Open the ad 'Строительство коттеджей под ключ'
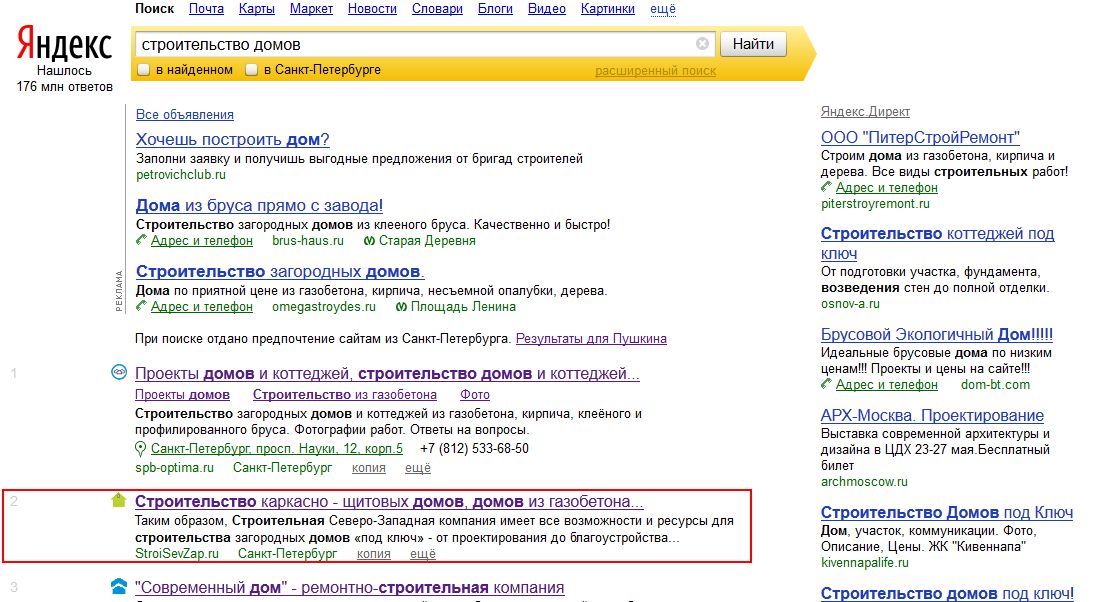The height and width of the screenshot is (602, 1112). [938, 243]
